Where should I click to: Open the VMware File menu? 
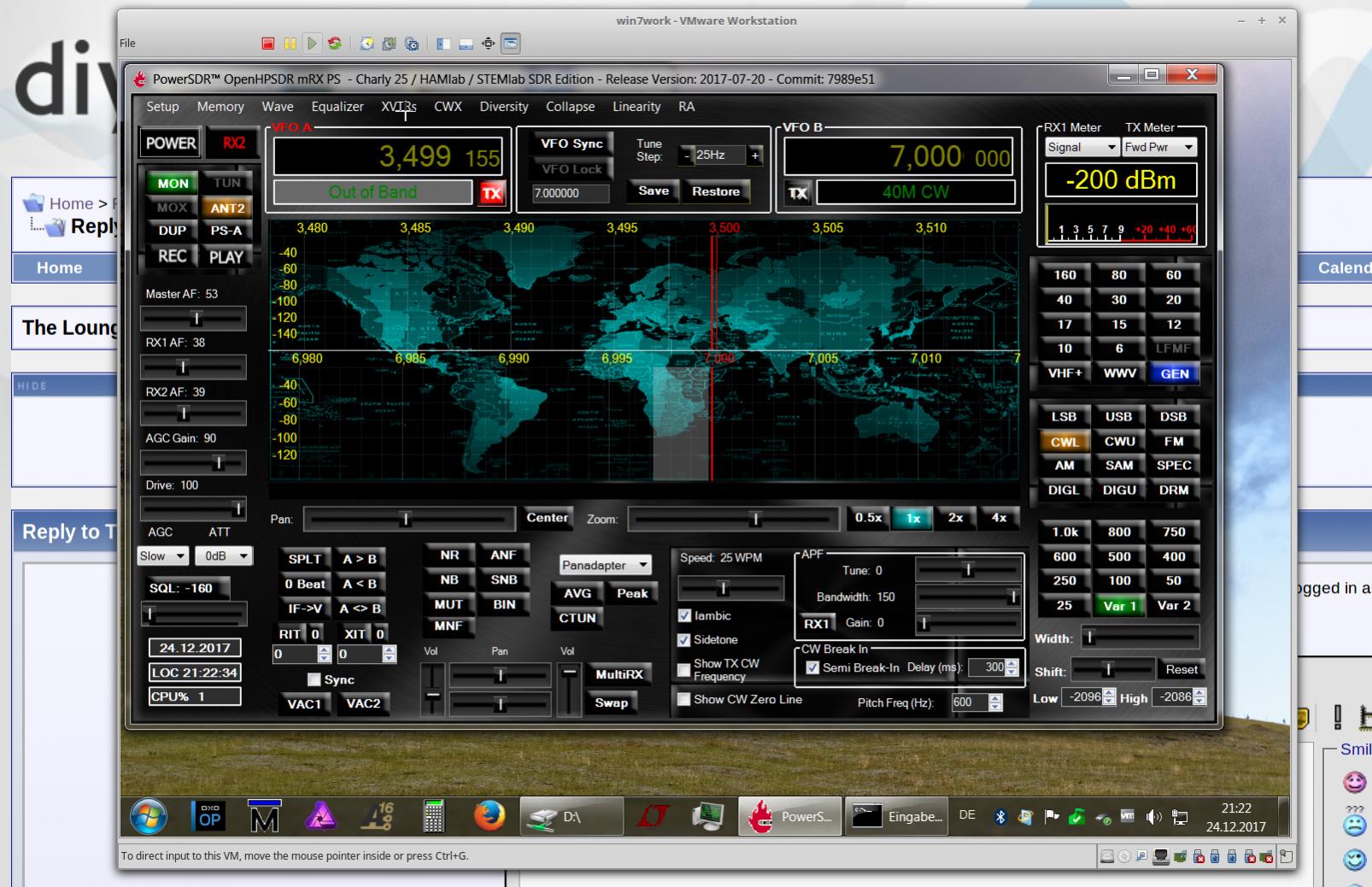point(127,44)
